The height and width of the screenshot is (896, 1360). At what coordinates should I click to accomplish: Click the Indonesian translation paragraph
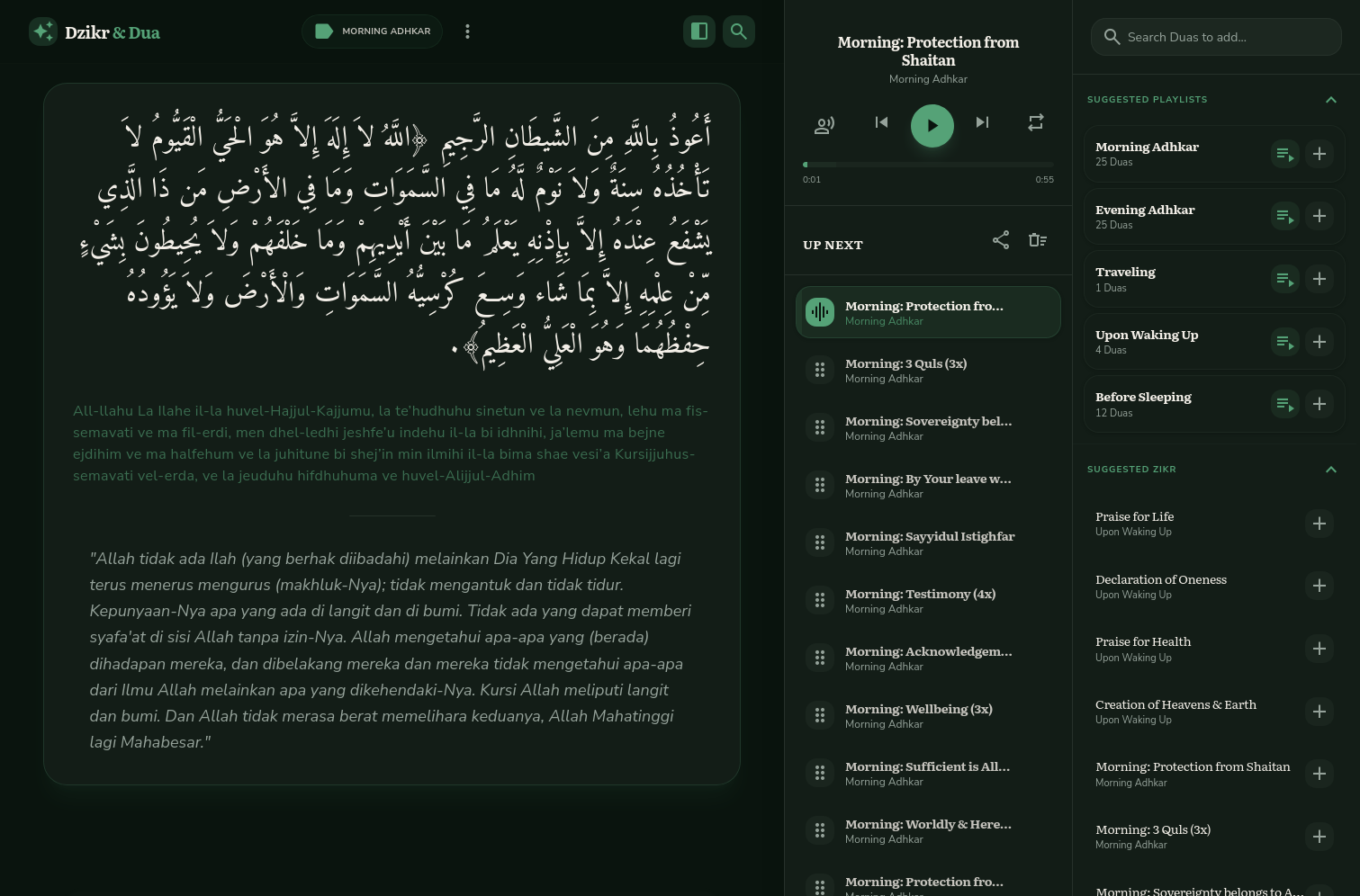391,650
